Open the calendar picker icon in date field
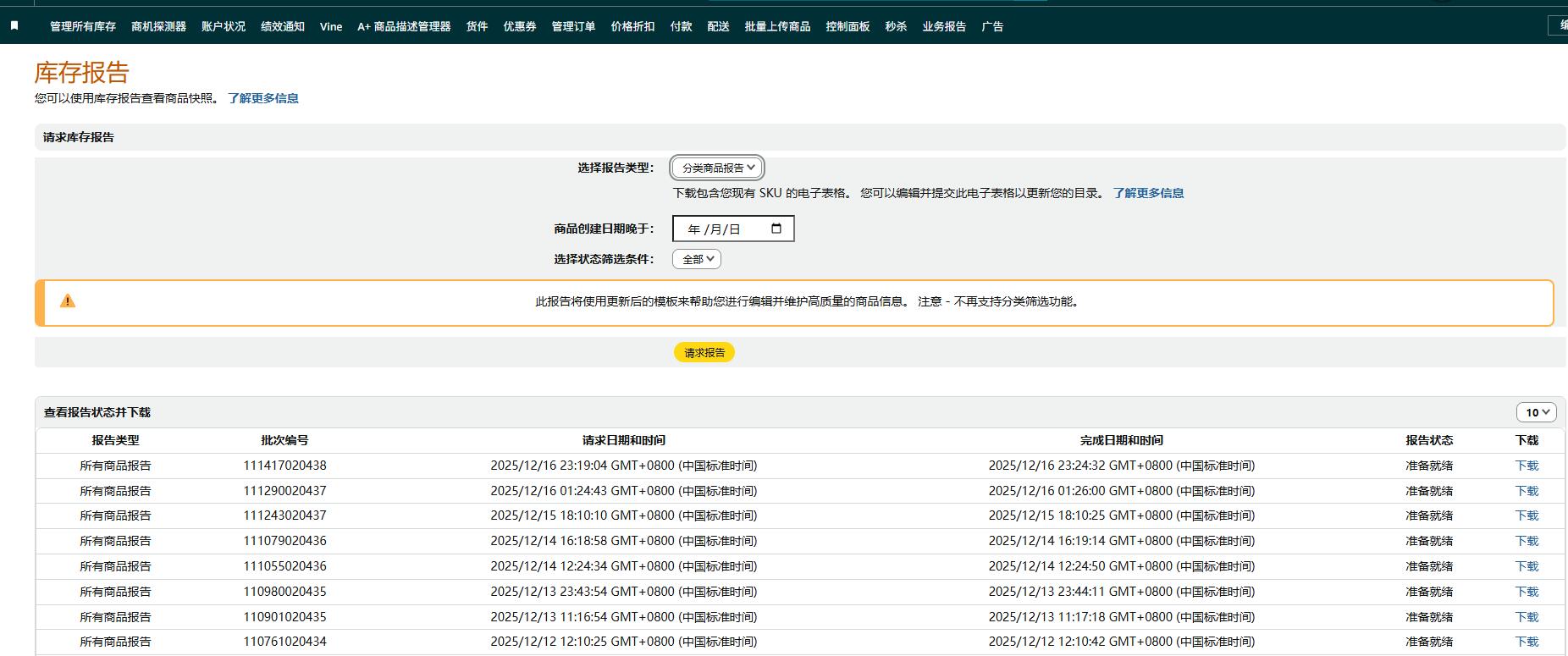The height and width of the screenshot is (656, 1568). pyautogui.click(x=776, y=229)
